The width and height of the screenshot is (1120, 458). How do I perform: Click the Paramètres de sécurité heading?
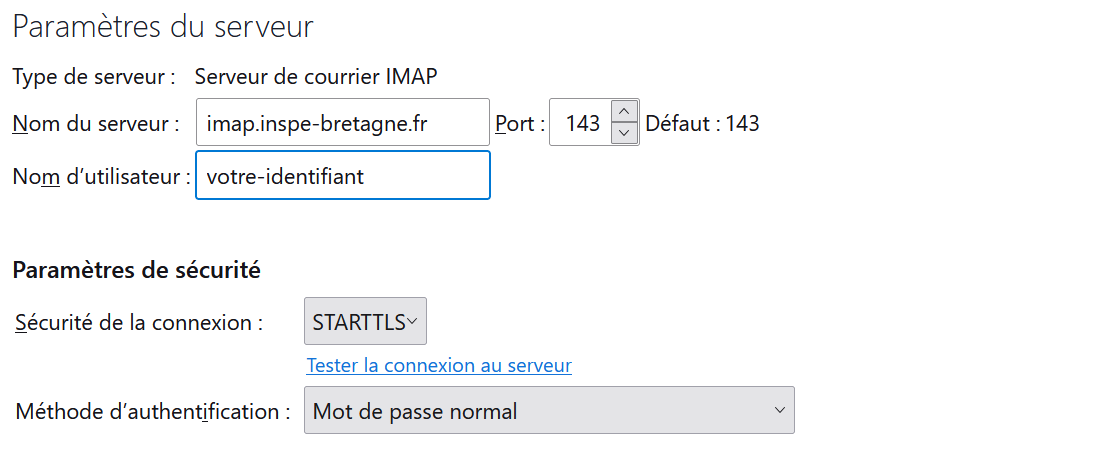click(136, 270)
